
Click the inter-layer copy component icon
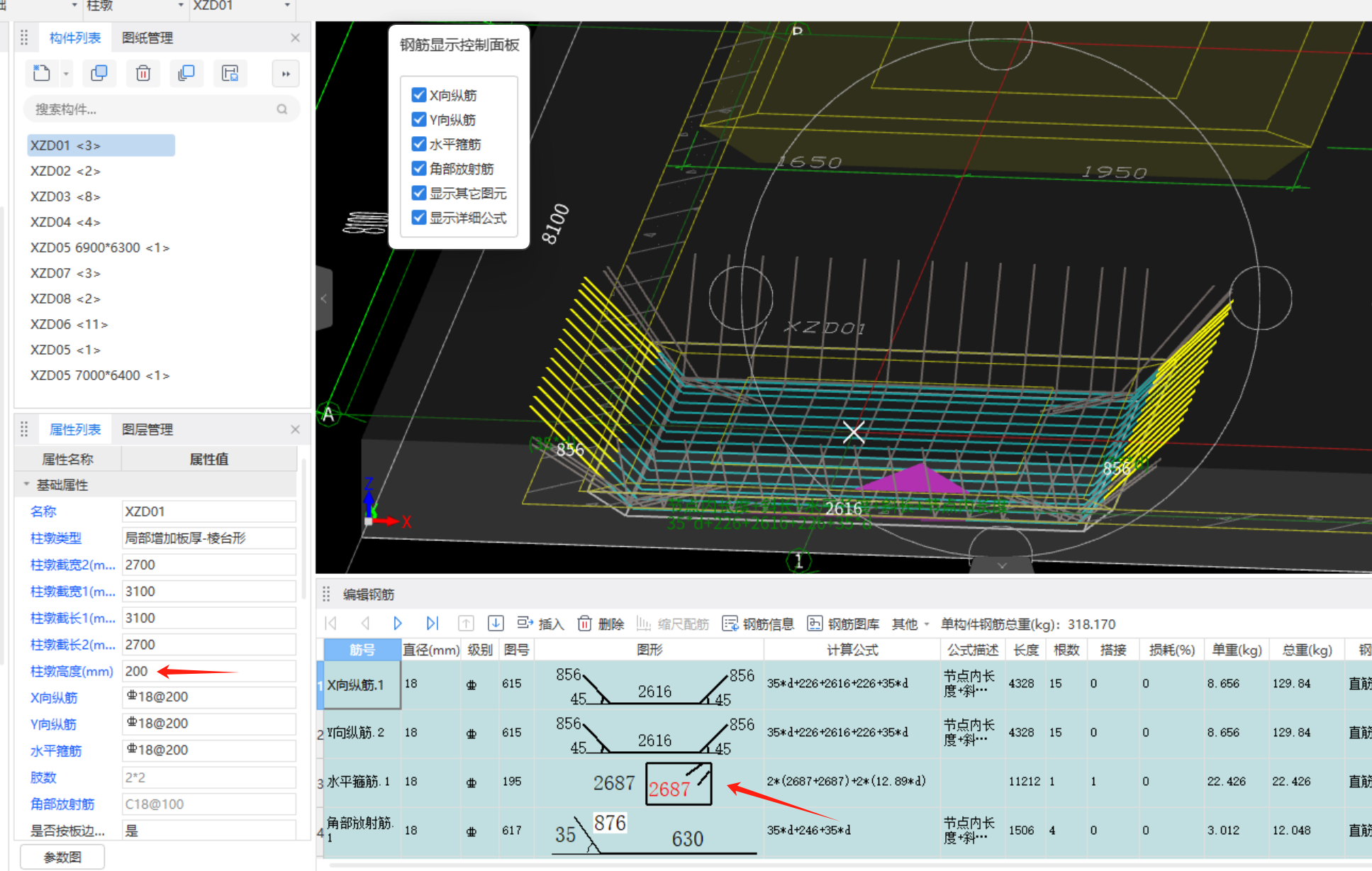pyautogui.click(x=186, y=73)
